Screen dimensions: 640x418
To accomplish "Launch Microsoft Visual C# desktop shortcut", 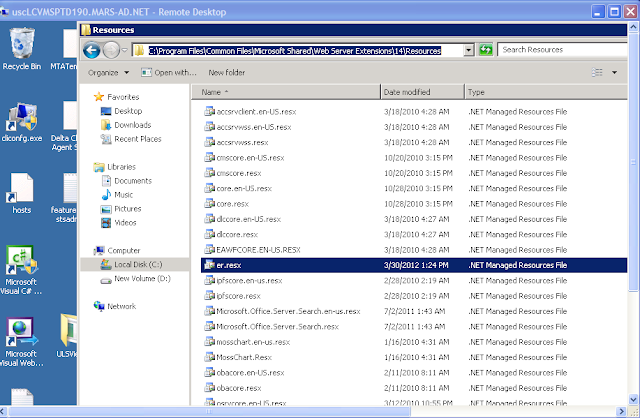I will [x=21, y=270].
